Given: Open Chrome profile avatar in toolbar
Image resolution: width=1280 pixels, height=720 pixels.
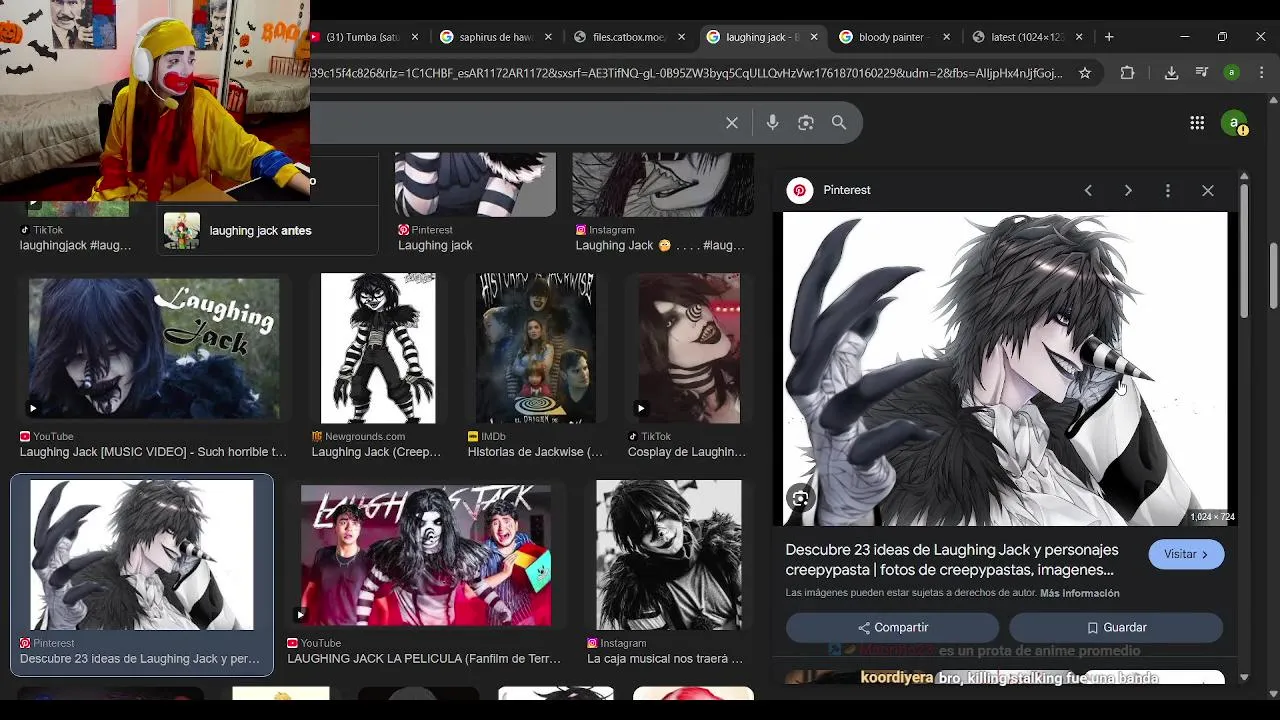Looking at the screenshot, I should pos(1232,73).
